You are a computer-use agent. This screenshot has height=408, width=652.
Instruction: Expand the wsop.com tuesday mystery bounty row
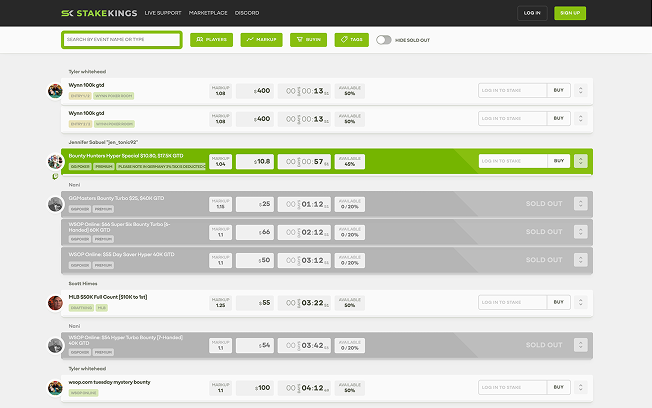point(580,387)
